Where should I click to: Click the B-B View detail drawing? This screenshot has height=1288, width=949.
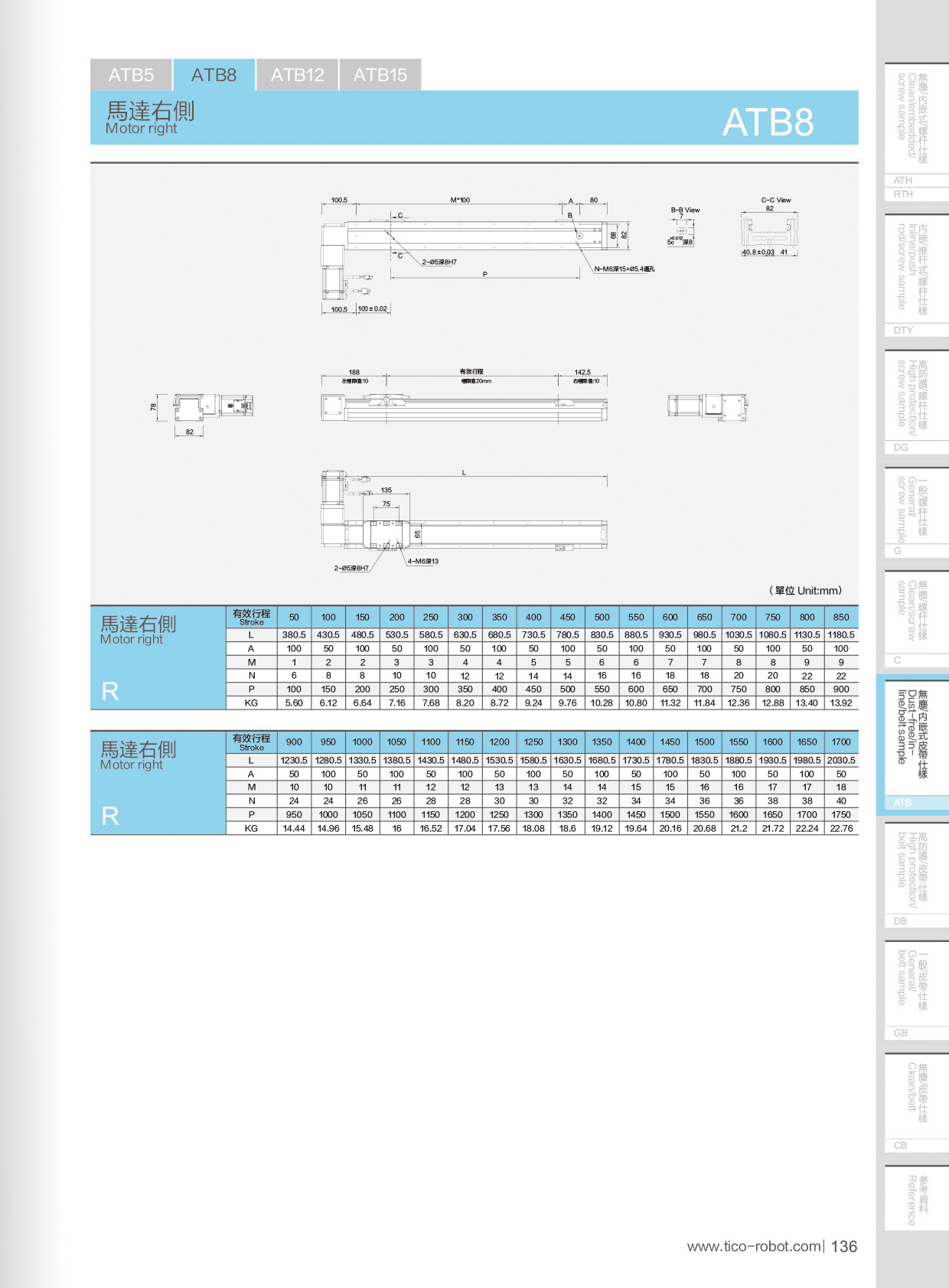(x=682, y=228)
